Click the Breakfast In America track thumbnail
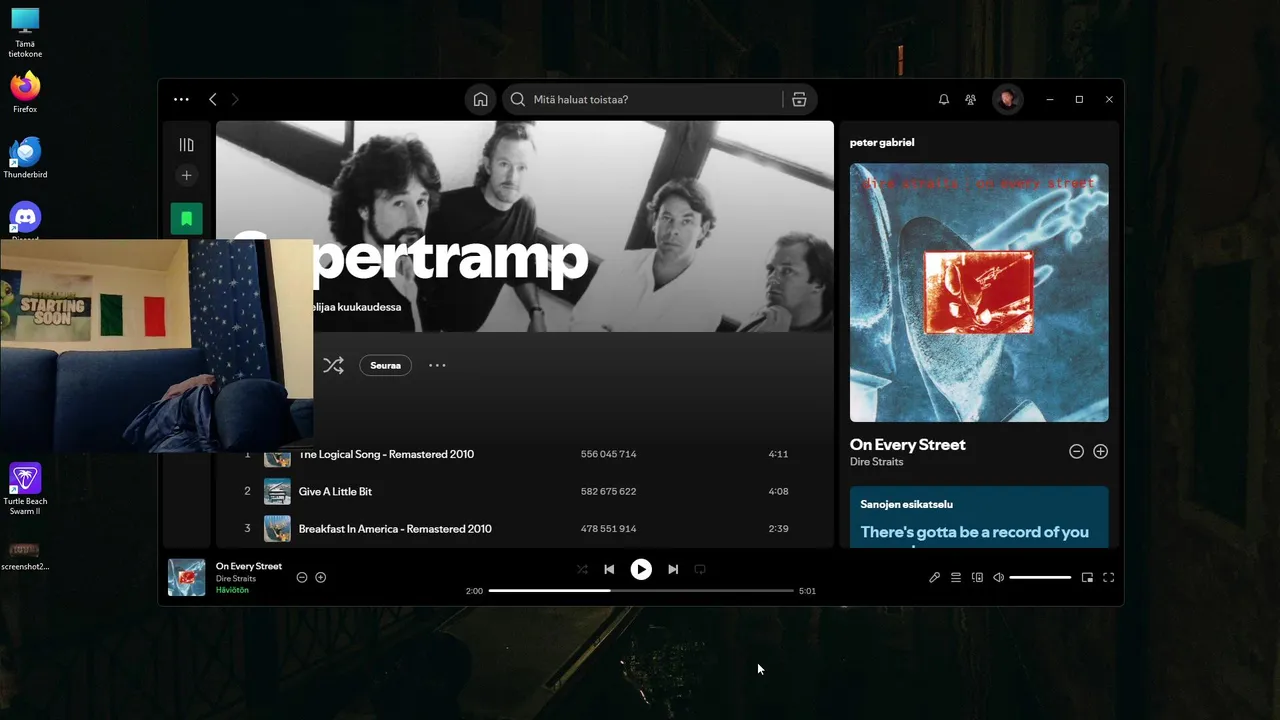1280x720 pixels. click(277, 528)
